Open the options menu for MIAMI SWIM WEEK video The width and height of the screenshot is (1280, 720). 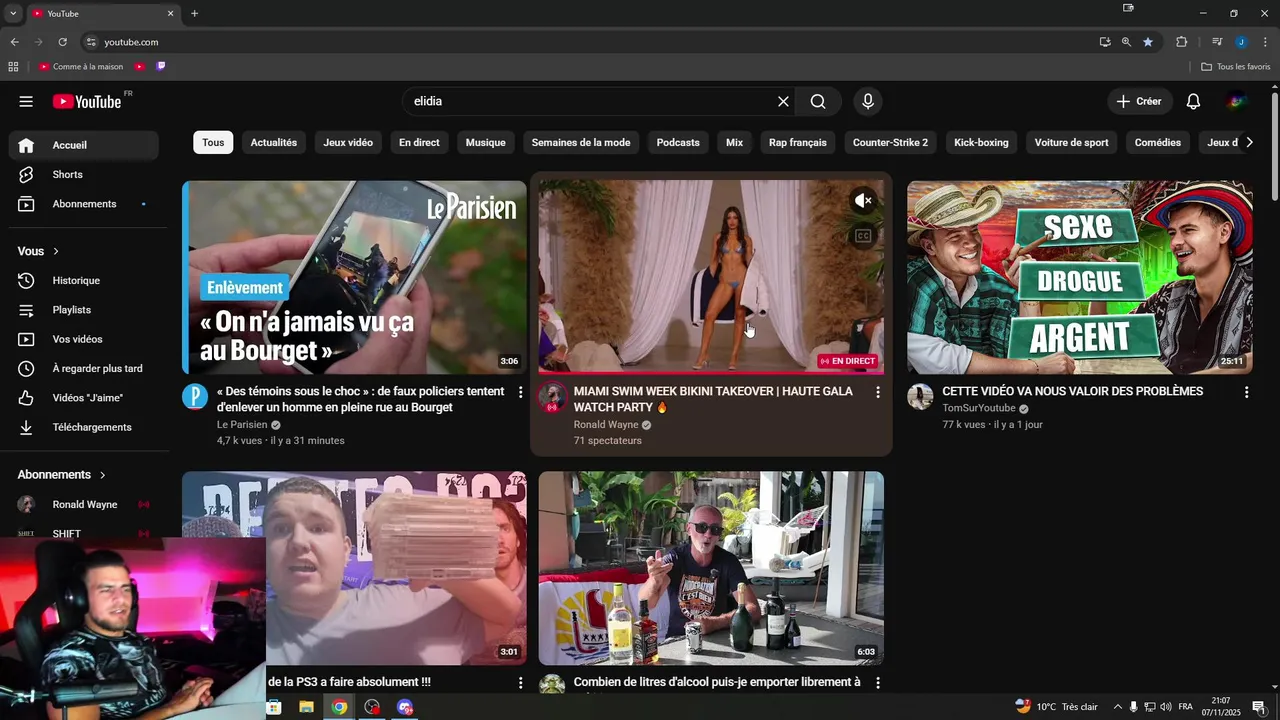point(878,393)
